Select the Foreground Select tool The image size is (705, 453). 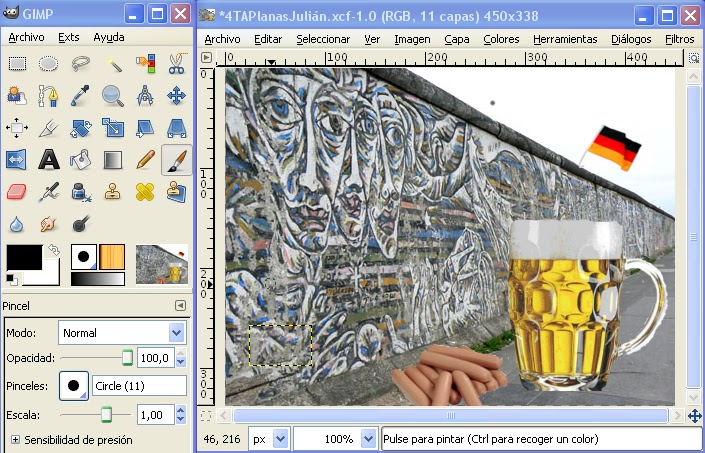[17, 96]
